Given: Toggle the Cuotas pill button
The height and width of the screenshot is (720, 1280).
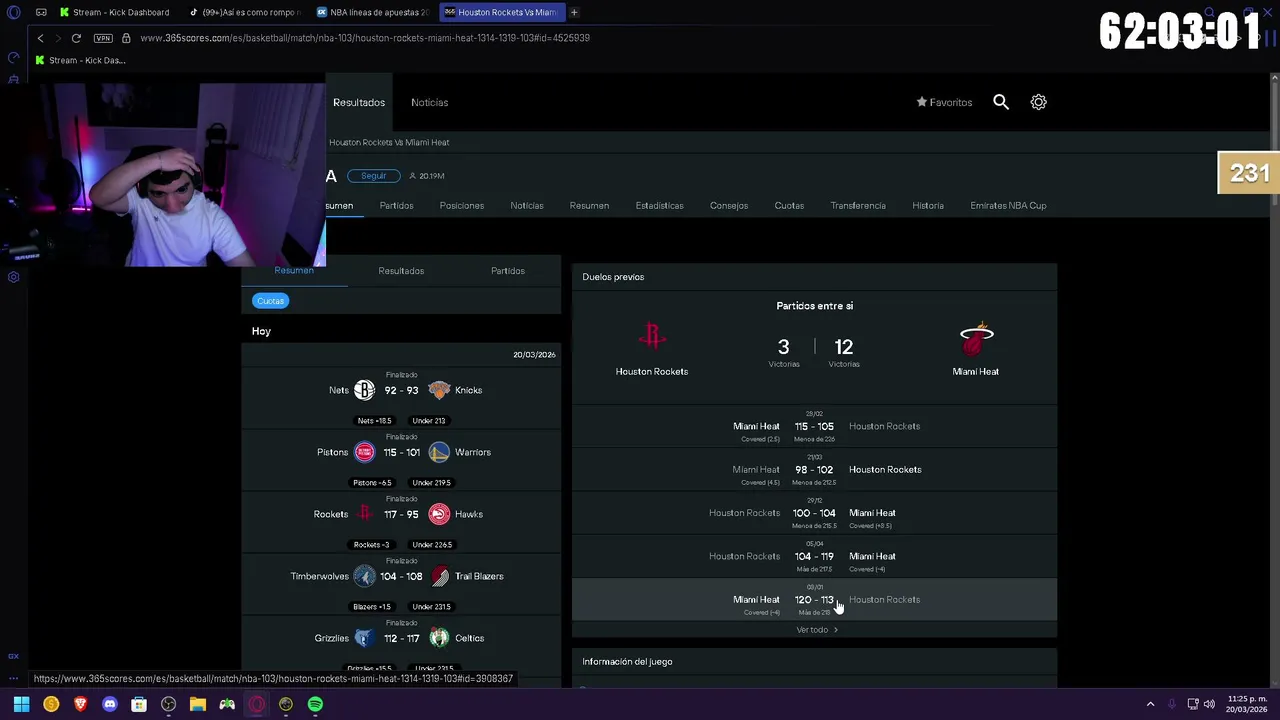Looking at the screenshot, I should tap(270, 301).
